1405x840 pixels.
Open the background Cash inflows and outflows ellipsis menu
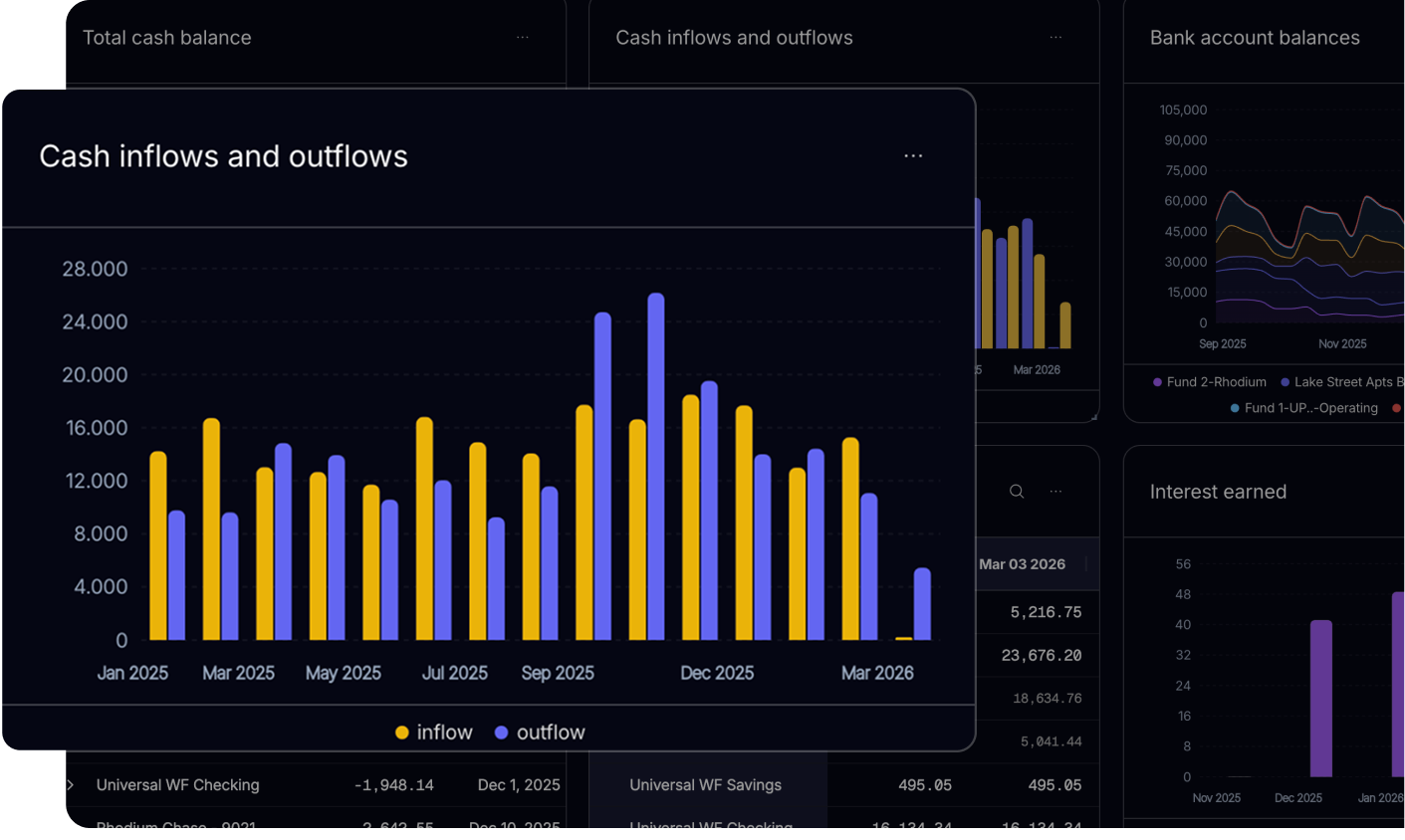click(x=1055, y=38)
